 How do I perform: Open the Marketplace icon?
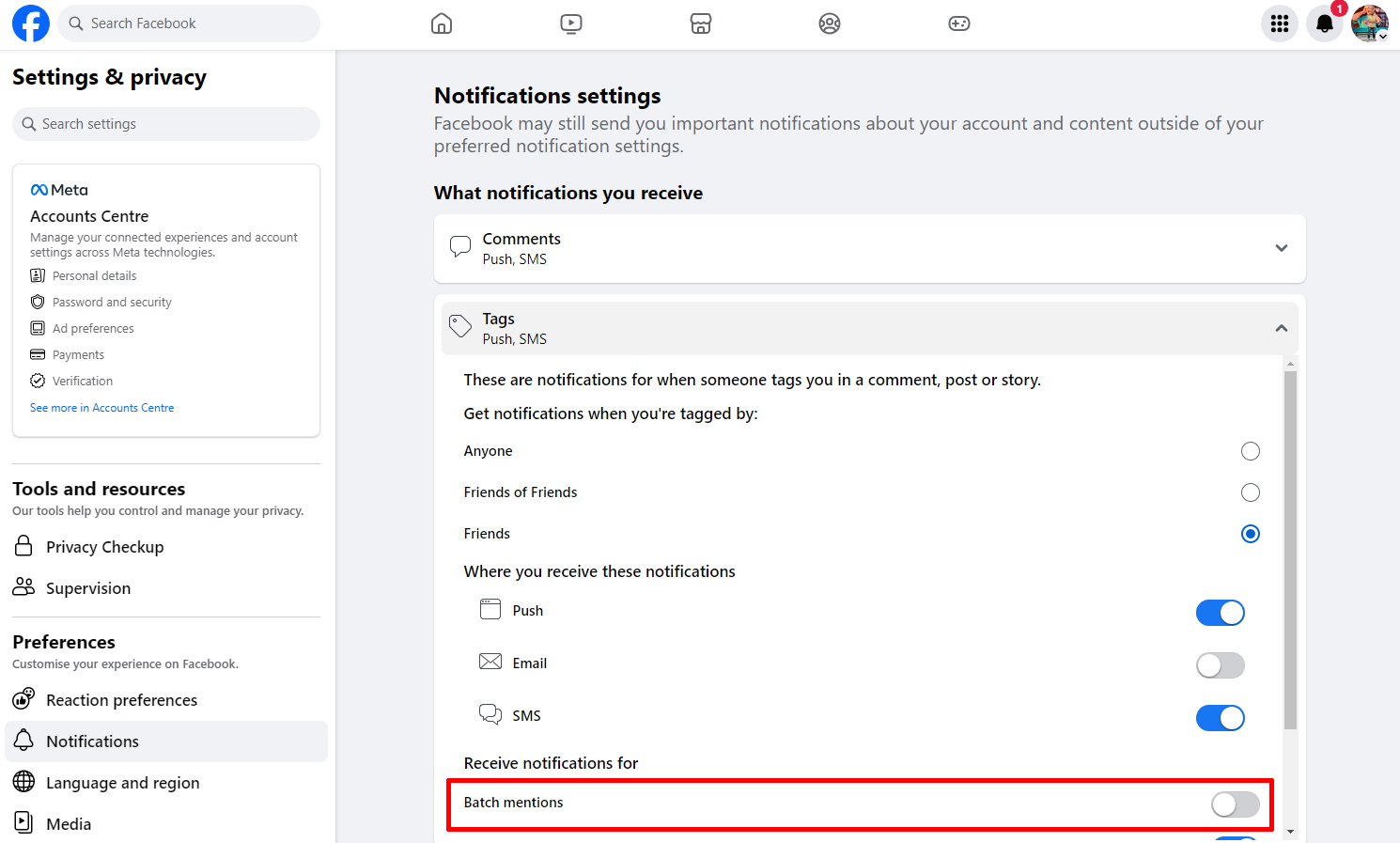701,23
